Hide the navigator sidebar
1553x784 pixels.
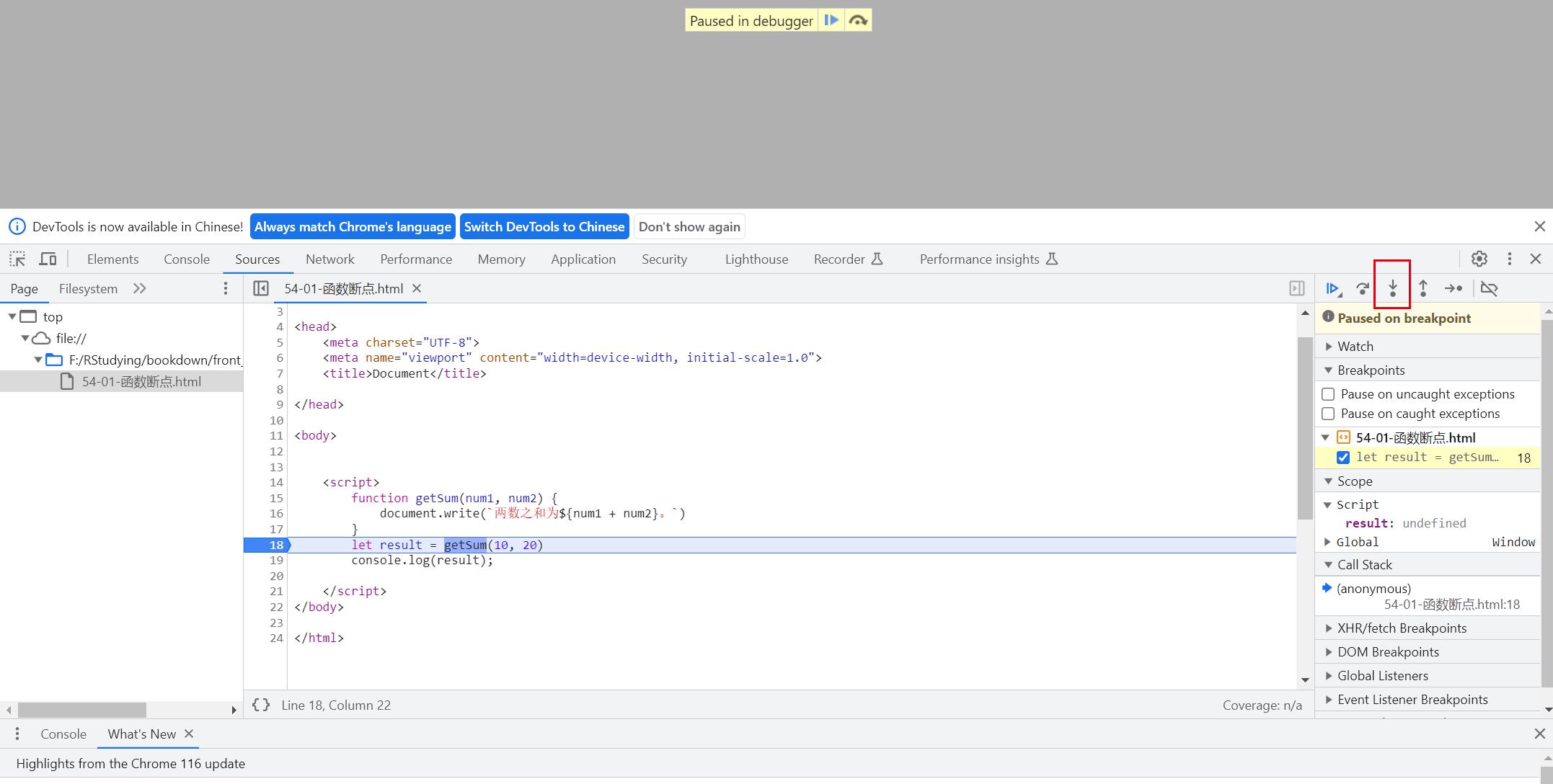(x=261, y=288)
